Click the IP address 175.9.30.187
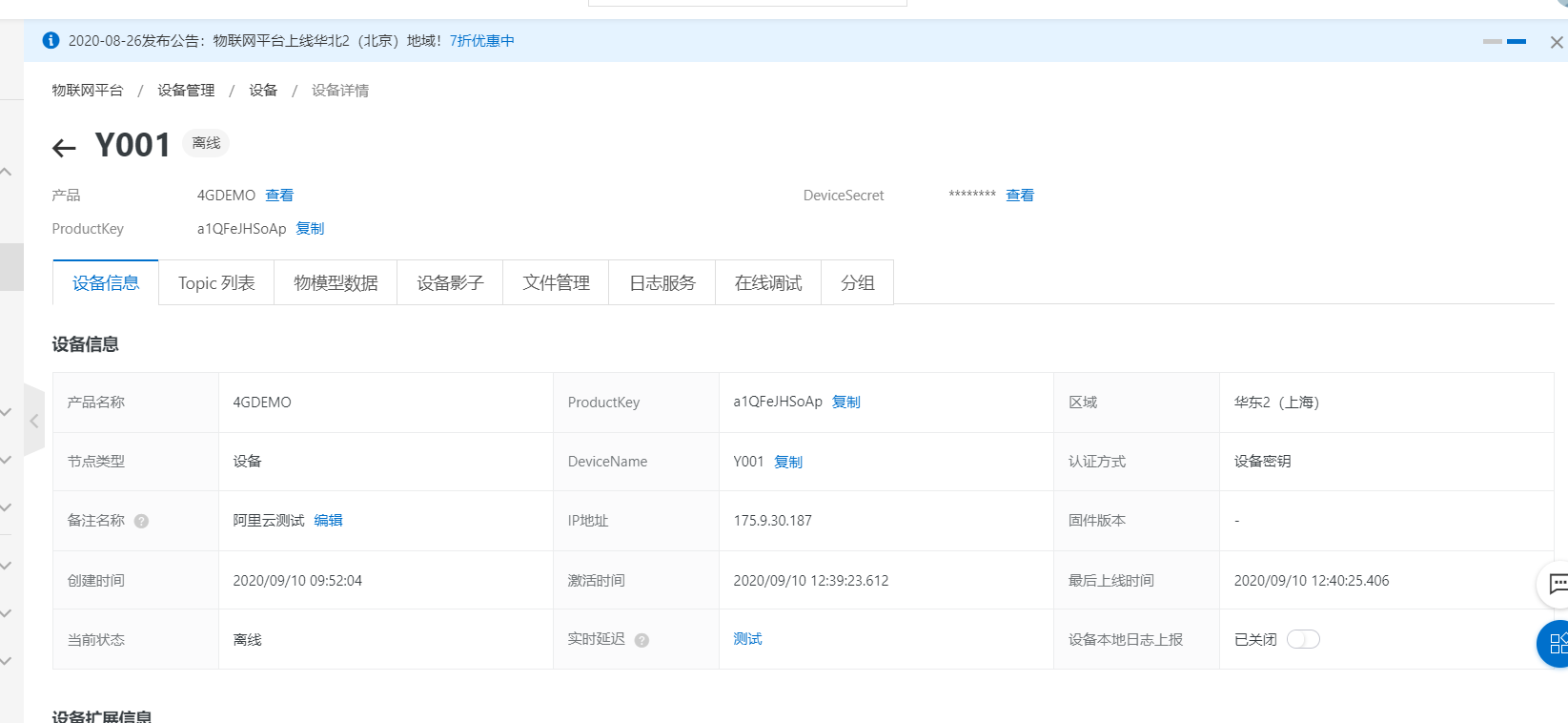 coord(772,521)
